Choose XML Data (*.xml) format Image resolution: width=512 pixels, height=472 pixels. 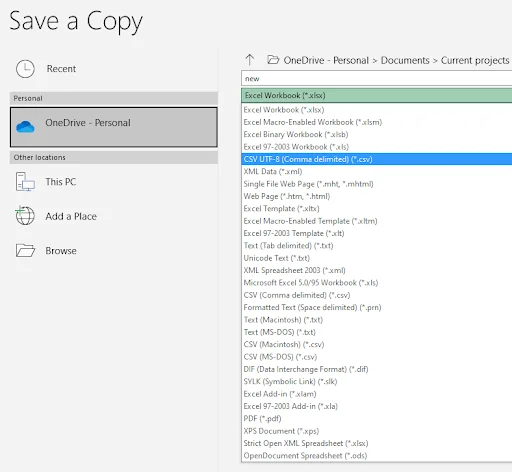377,171
